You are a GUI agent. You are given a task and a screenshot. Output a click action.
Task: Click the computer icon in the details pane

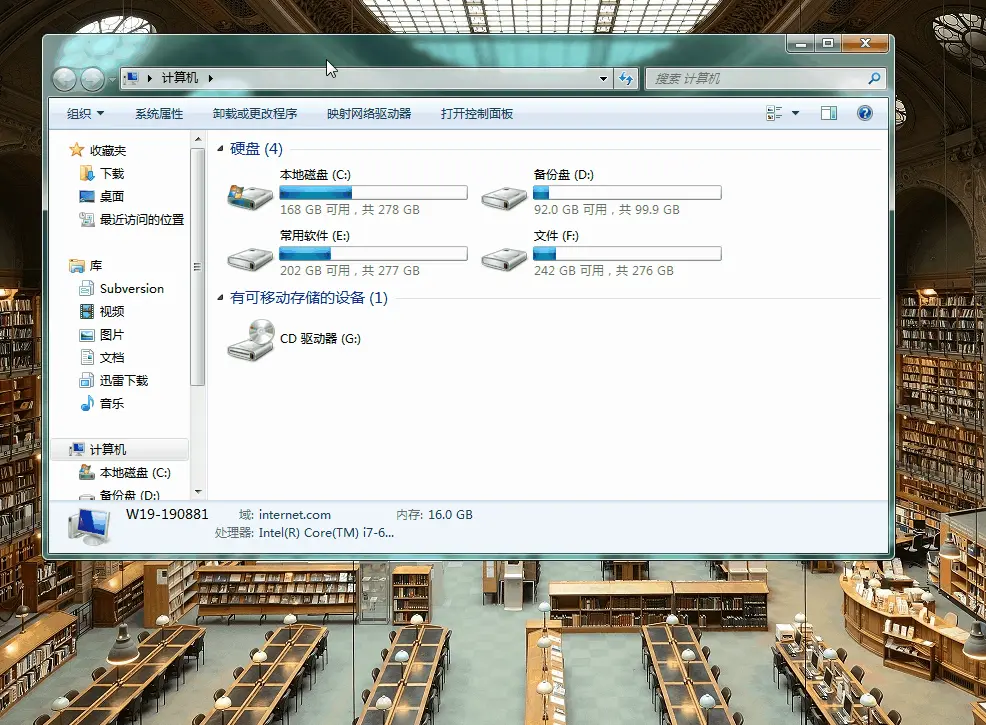click(x=89, y=525)
